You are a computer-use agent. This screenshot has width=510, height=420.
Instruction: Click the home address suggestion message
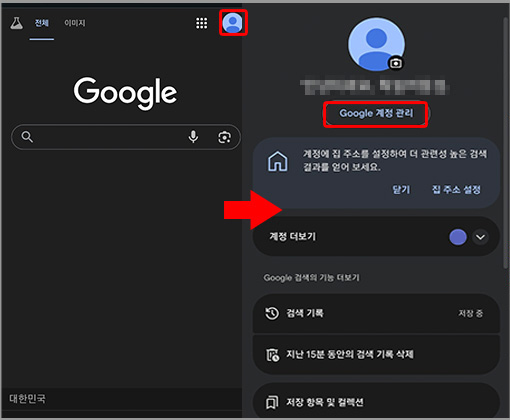click(395, 160)
